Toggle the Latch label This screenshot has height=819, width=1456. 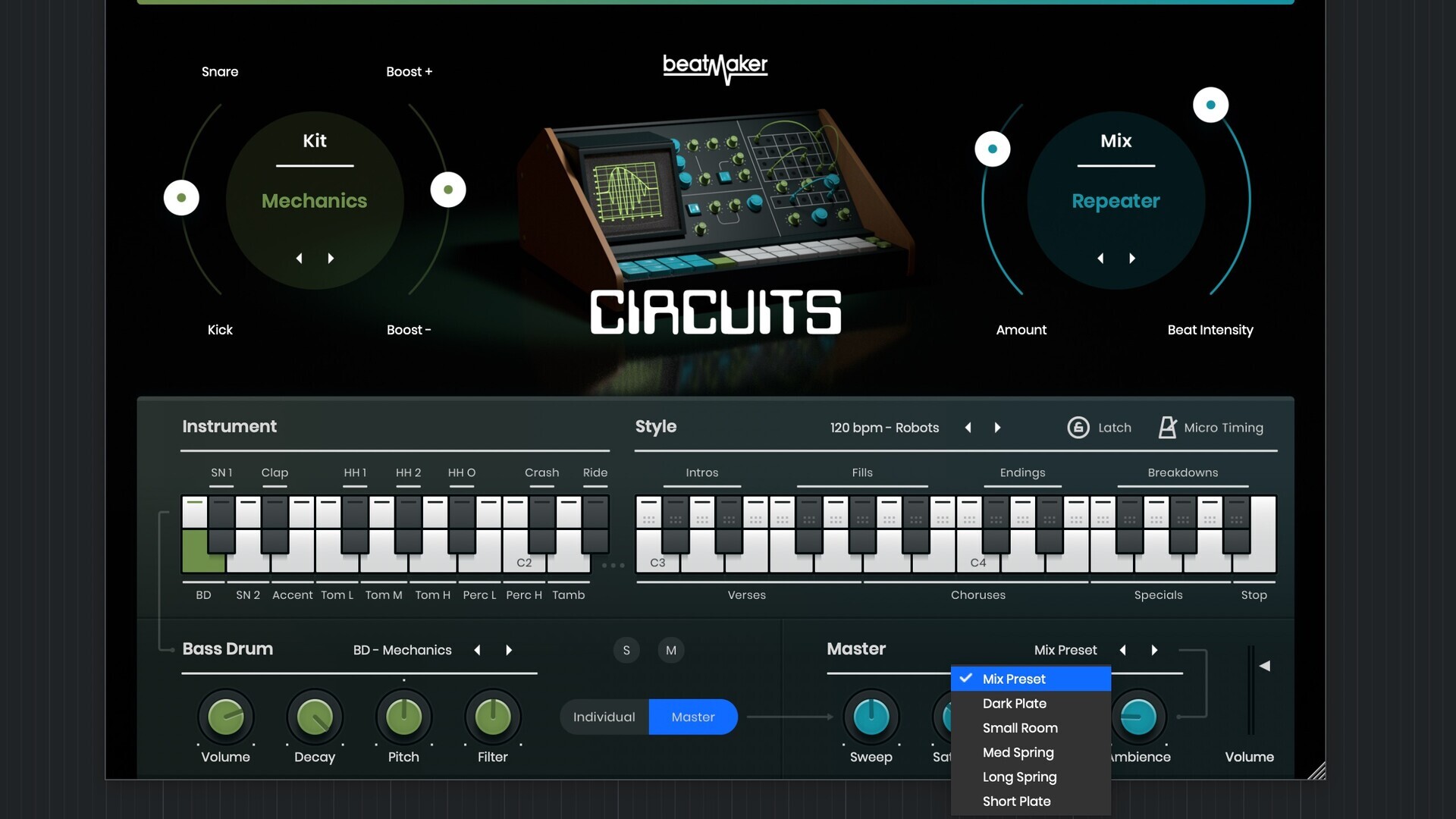[1114, 428]
